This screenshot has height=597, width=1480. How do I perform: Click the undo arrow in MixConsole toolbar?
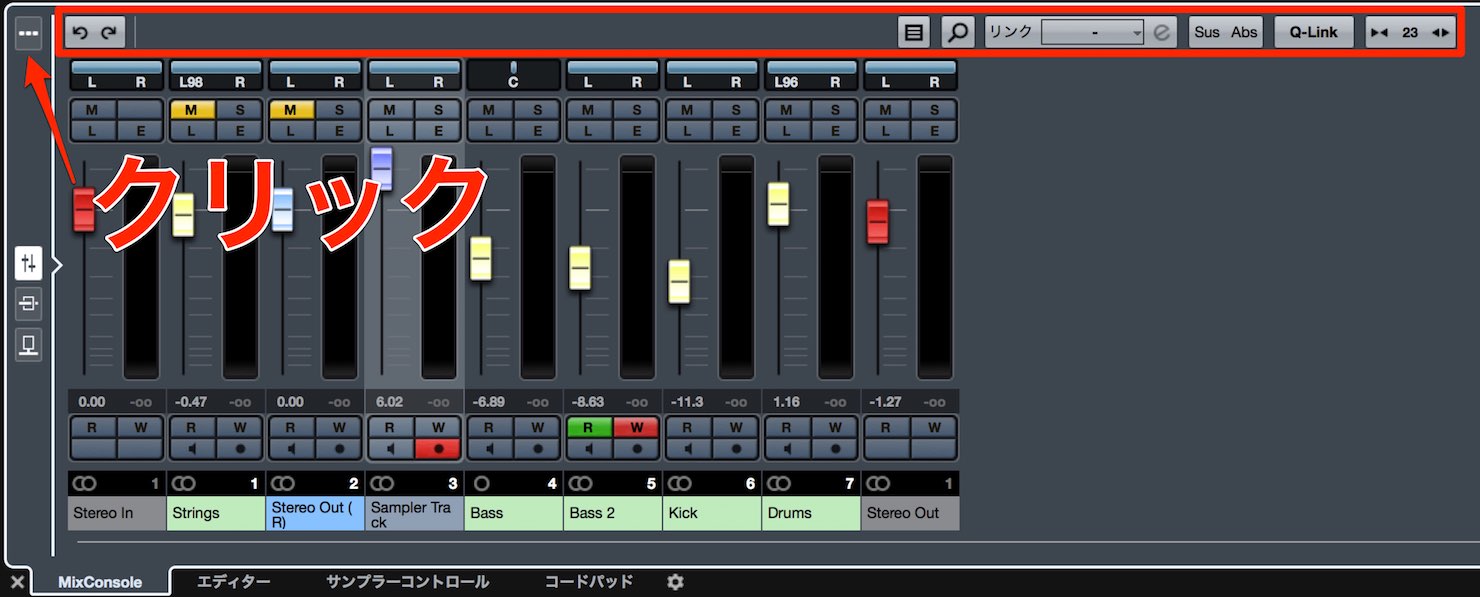[81, 32]
